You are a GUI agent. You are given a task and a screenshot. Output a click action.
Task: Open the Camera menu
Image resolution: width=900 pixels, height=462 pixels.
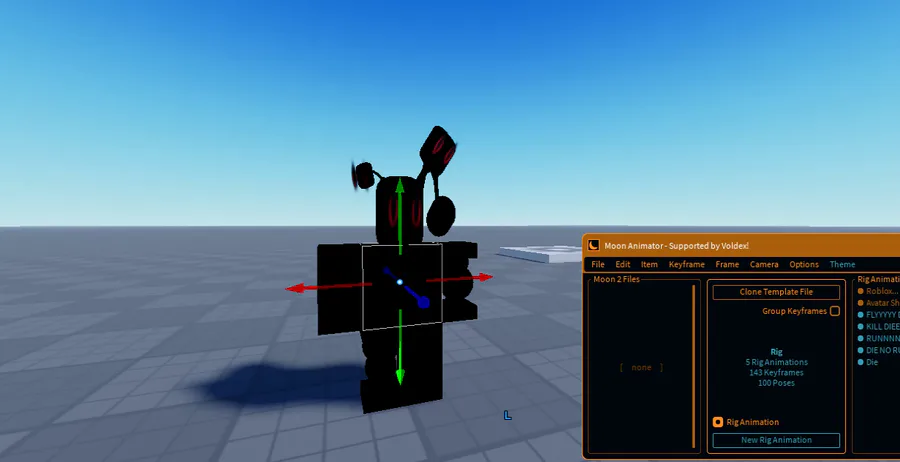click(x=764, y=265)
